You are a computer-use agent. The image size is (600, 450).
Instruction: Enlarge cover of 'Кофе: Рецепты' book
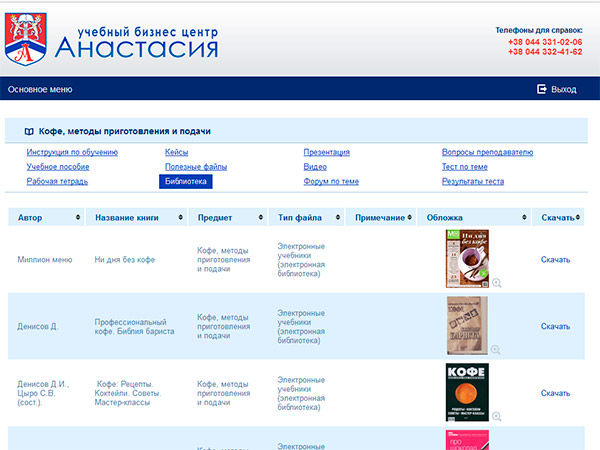coord(496,416)
